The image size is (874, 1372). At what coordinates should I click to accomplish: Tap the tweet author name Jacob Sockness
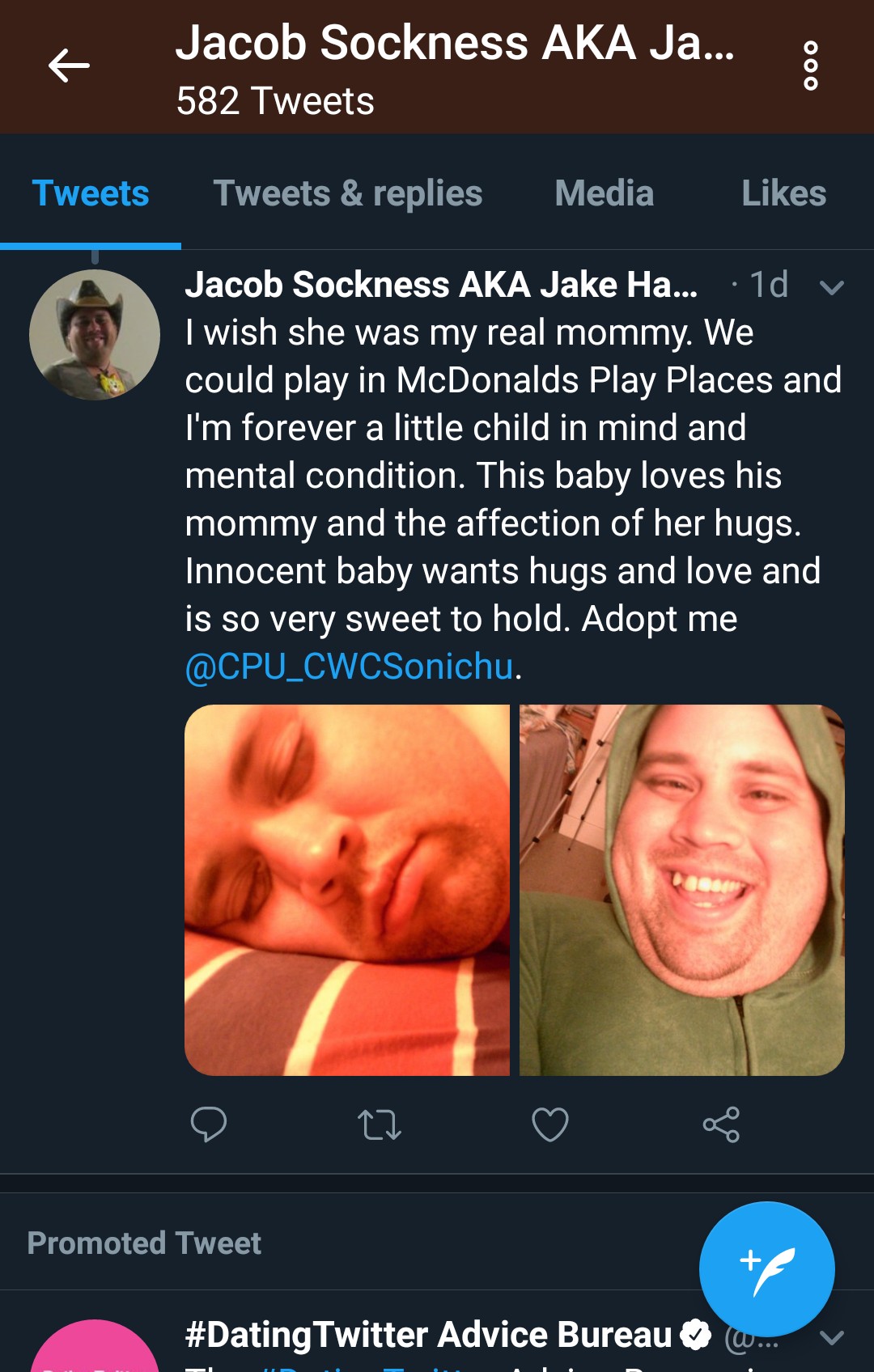[441, 285]
